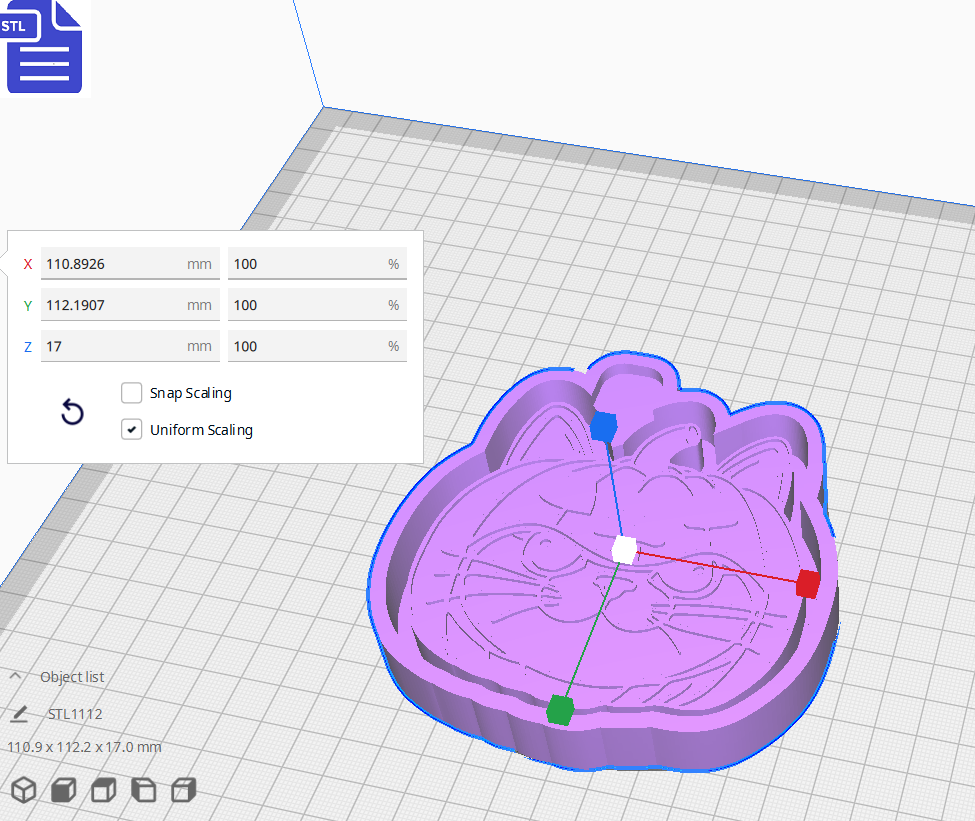Toggle the Snap Scaling checkbox off again
This screenshot has height=821, width=975.
point(131,393)
